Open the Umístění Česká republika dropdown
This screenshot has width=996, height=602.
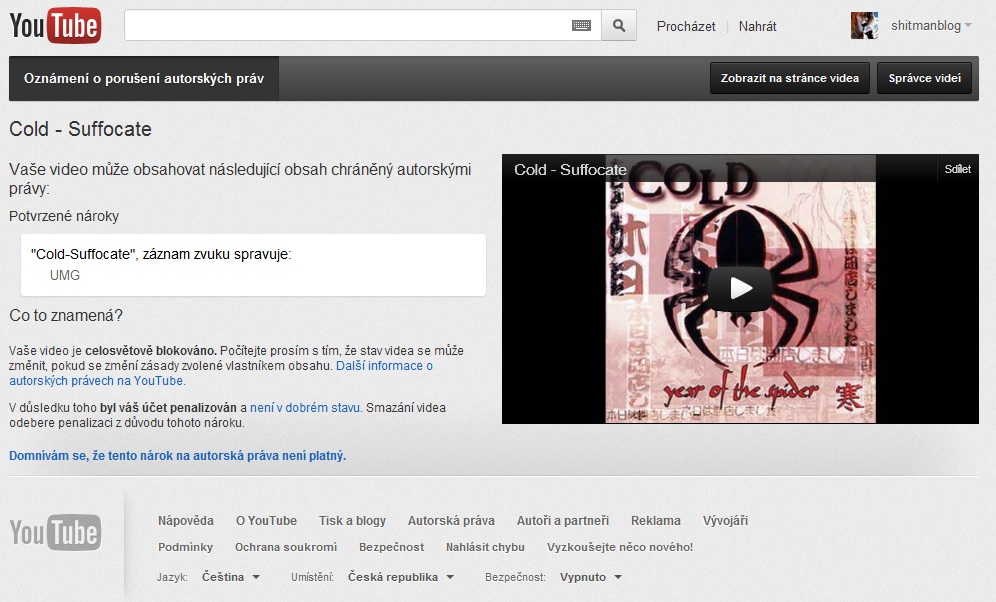[400, 577]
